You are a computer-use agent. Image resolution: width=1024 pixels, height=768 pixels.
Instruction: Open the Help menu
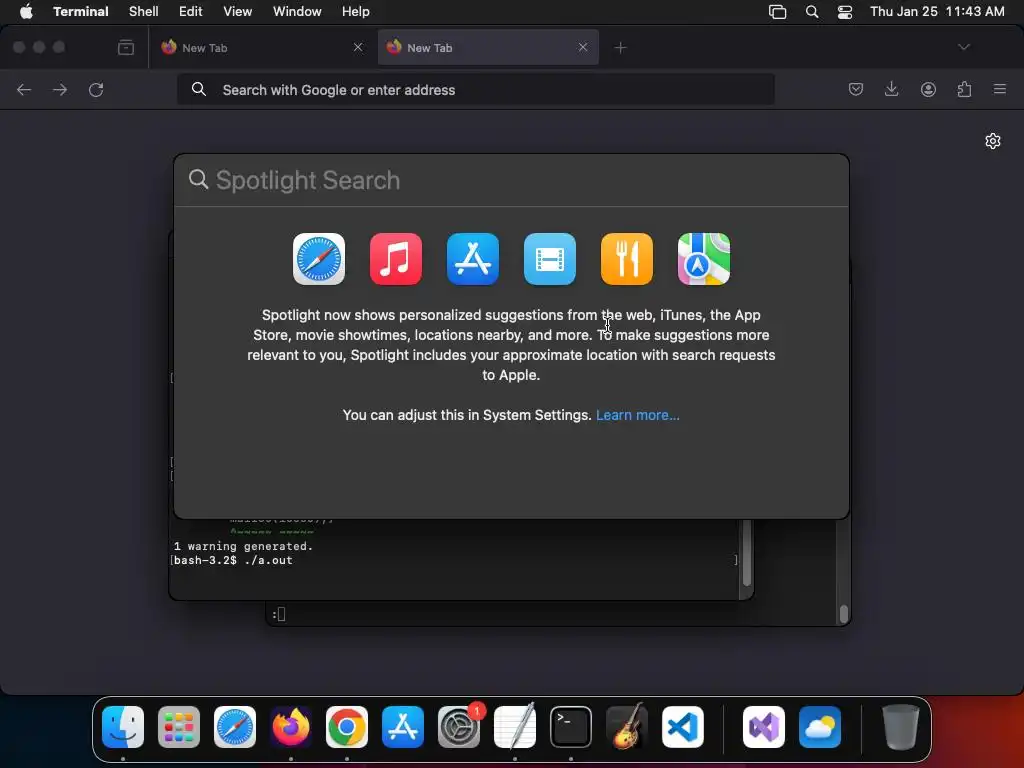click(x=356, y=12)
